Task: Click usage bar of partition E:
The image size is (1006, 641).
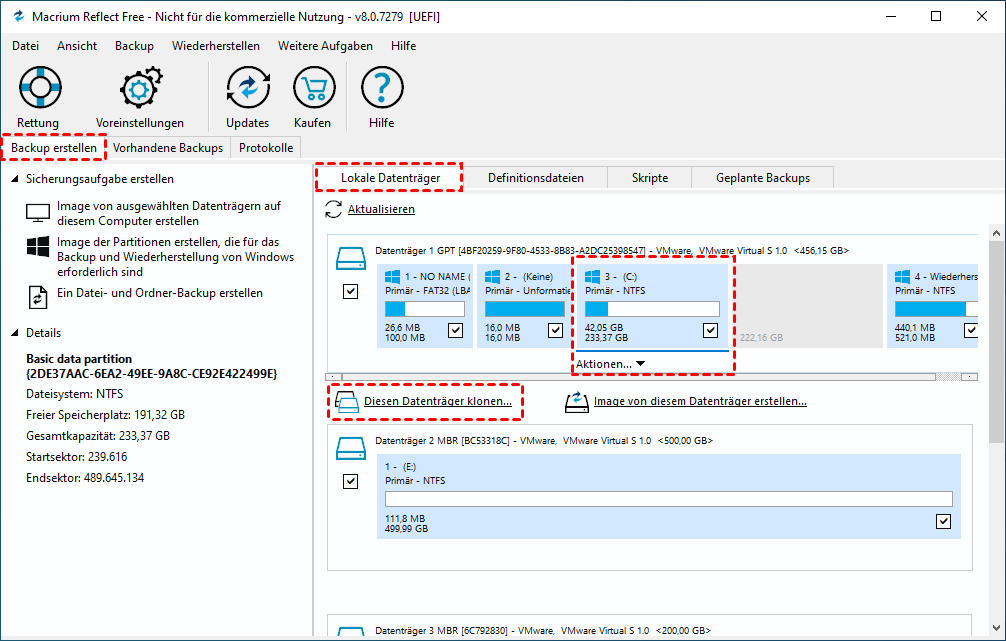Action: tap(669, 499)
